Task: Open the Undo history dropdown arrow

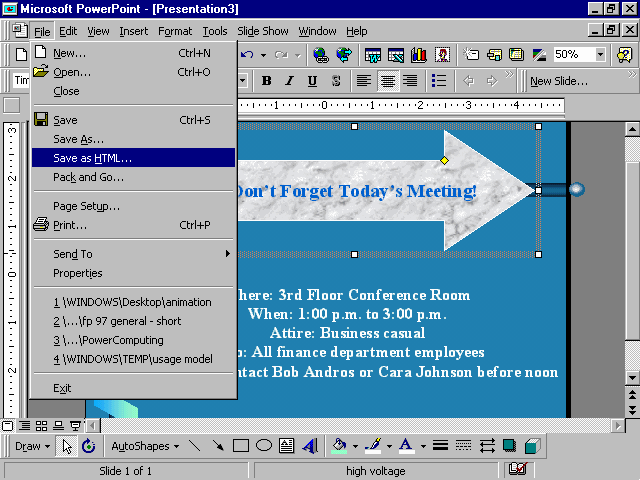Action: click(x=264, y=55)
